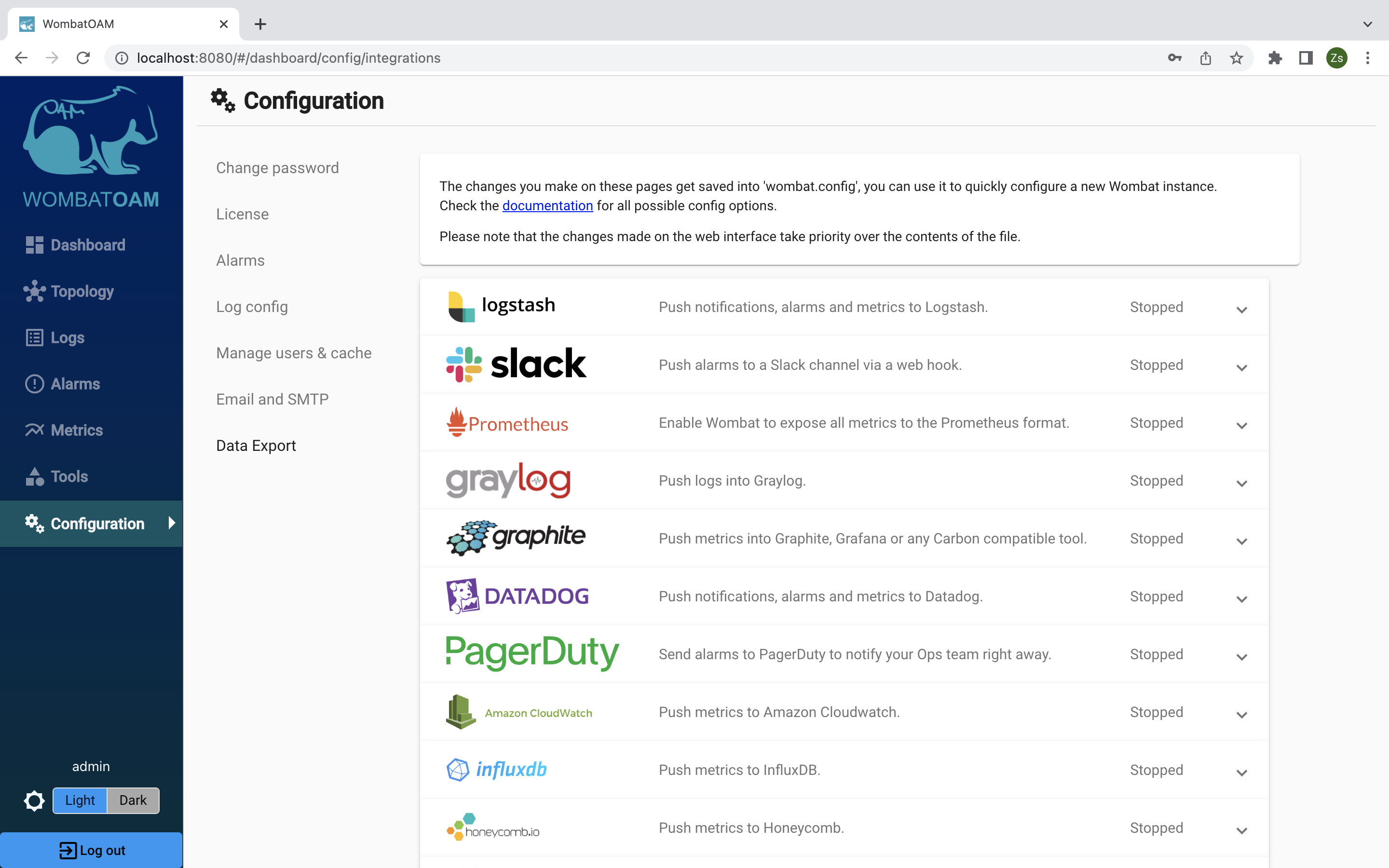Expand the PagerDuty integration row
Image resolution: width=1389 pixels, height=868 pixels.
pos(1241,657)
